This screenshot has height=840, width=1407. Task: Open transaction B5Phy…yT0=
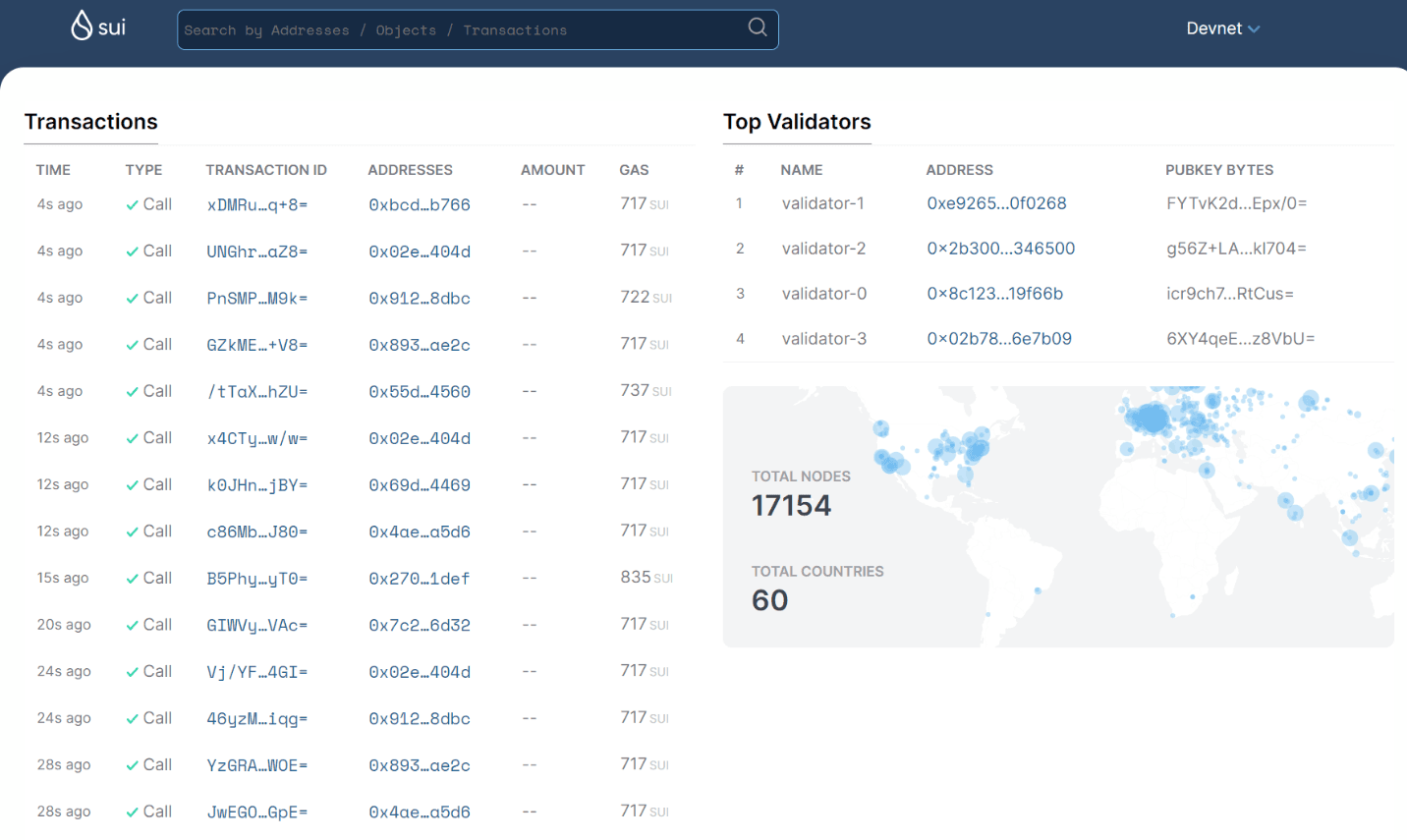(x=257, y=579)
